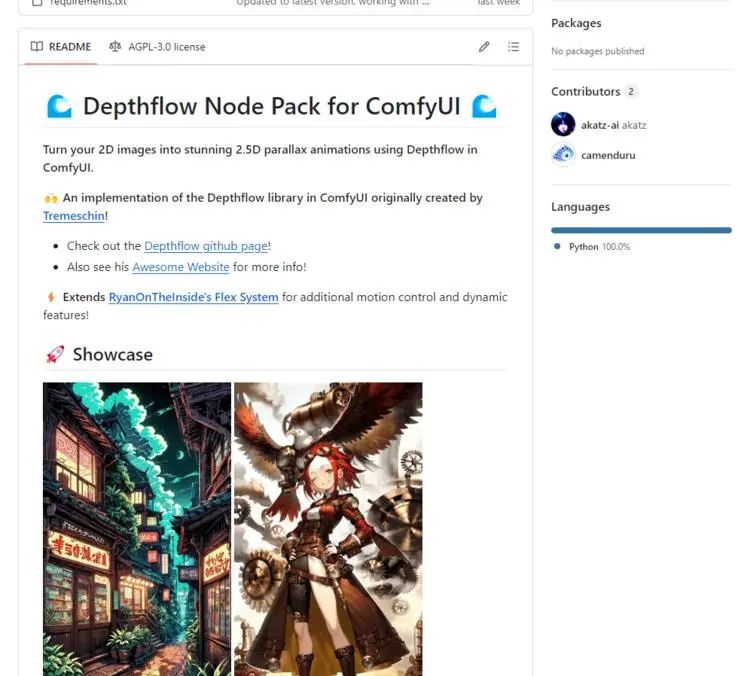Open the Contributors section heading
Screen dimensions: 750x676
click(x=585, y=91)
